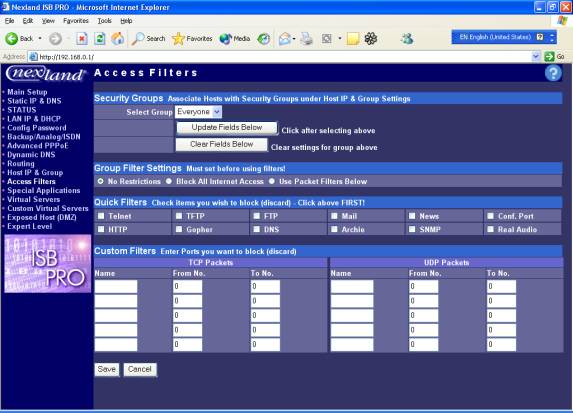The image size is (573, 413).
Task: Open the File menu
Action: pos(10,21)
